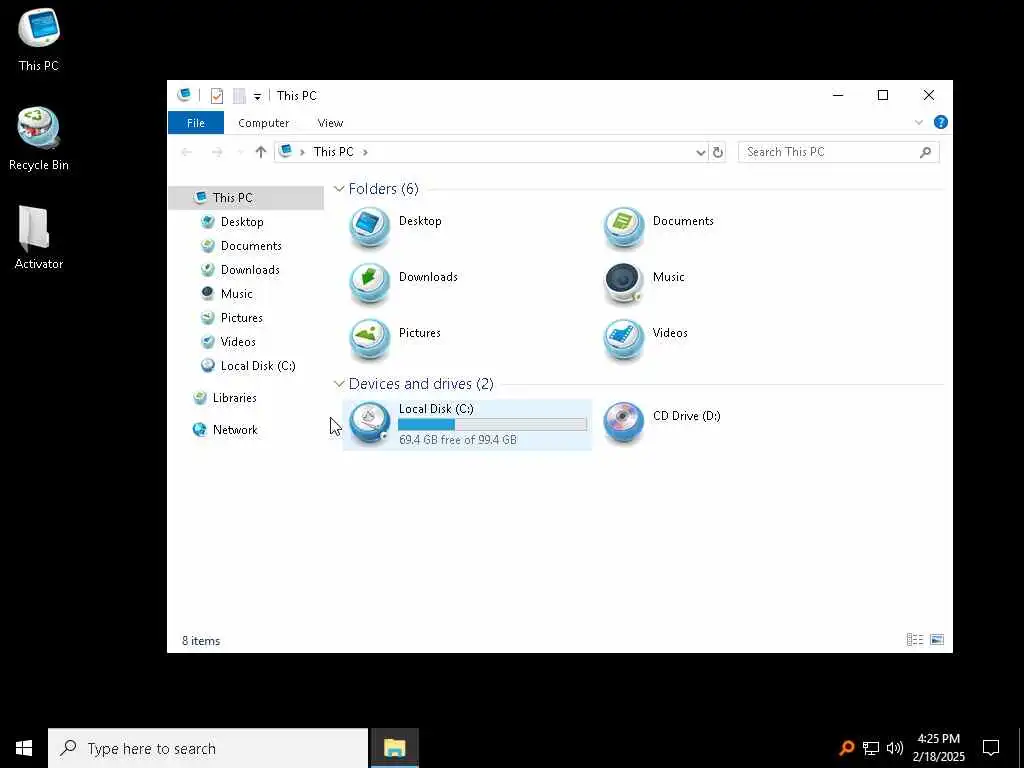Open the Recent locations dropdown arrow
This screenshot has height=768, width=1024.
click(x=240, y=152)
